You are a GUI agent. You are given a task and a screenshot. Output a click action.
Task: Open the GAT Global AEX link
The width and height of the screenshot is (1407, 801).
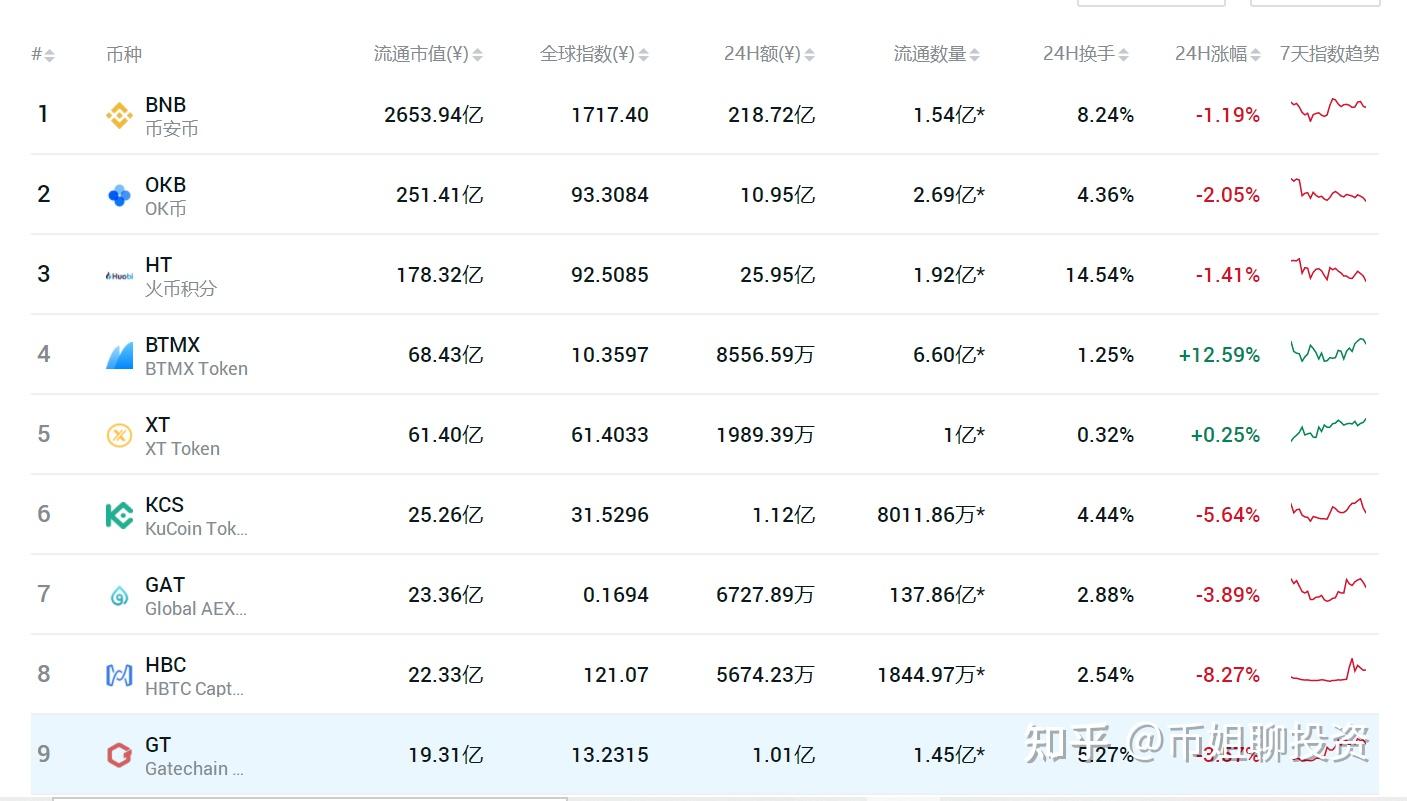tap(196, 596)
